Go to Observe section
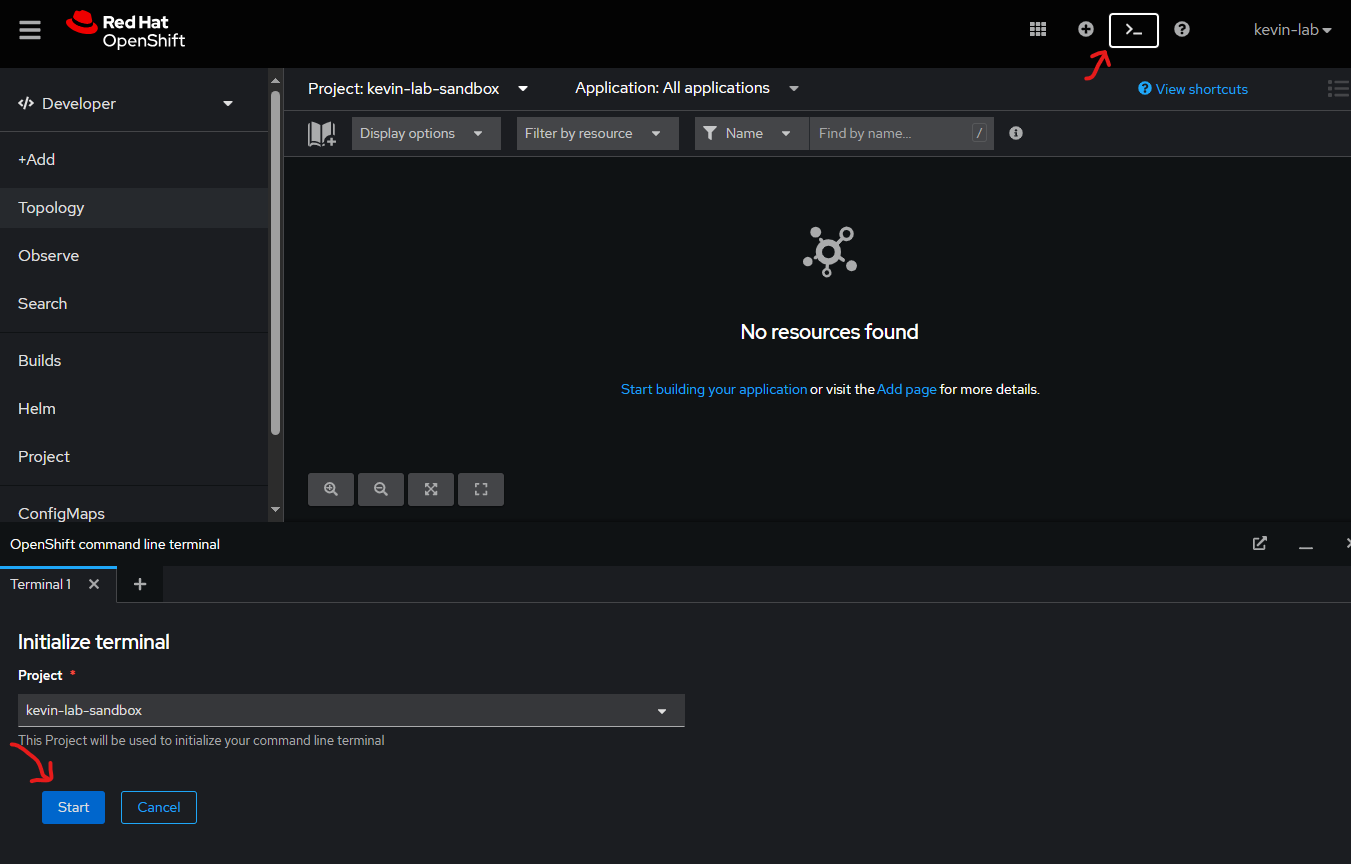Viewport: 1351px width, 864px height. coord(134,256)
